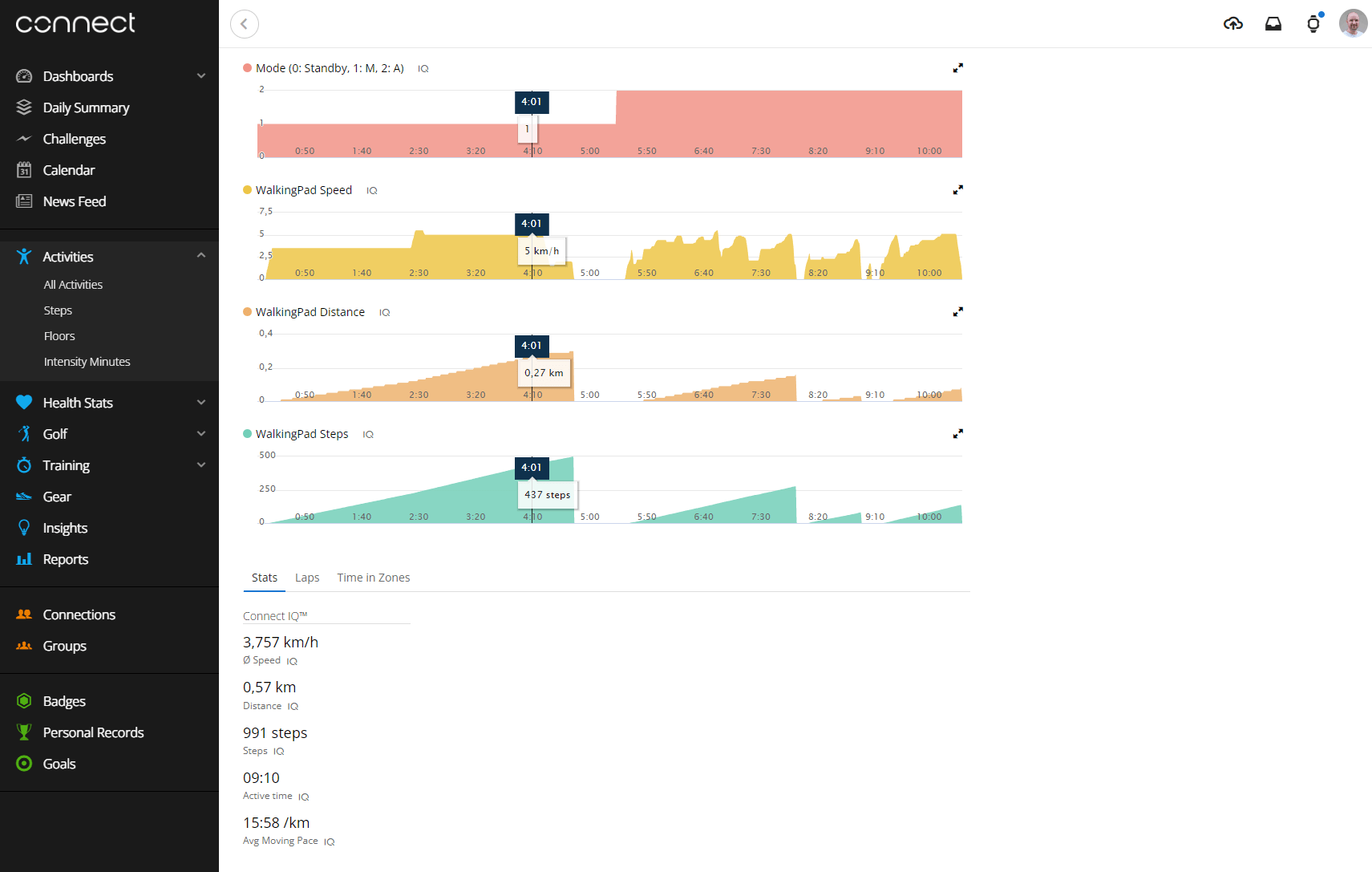This screenshot has width=1372, height=872.
Task: Switch to the Stats tab
Action: point(264,578)
